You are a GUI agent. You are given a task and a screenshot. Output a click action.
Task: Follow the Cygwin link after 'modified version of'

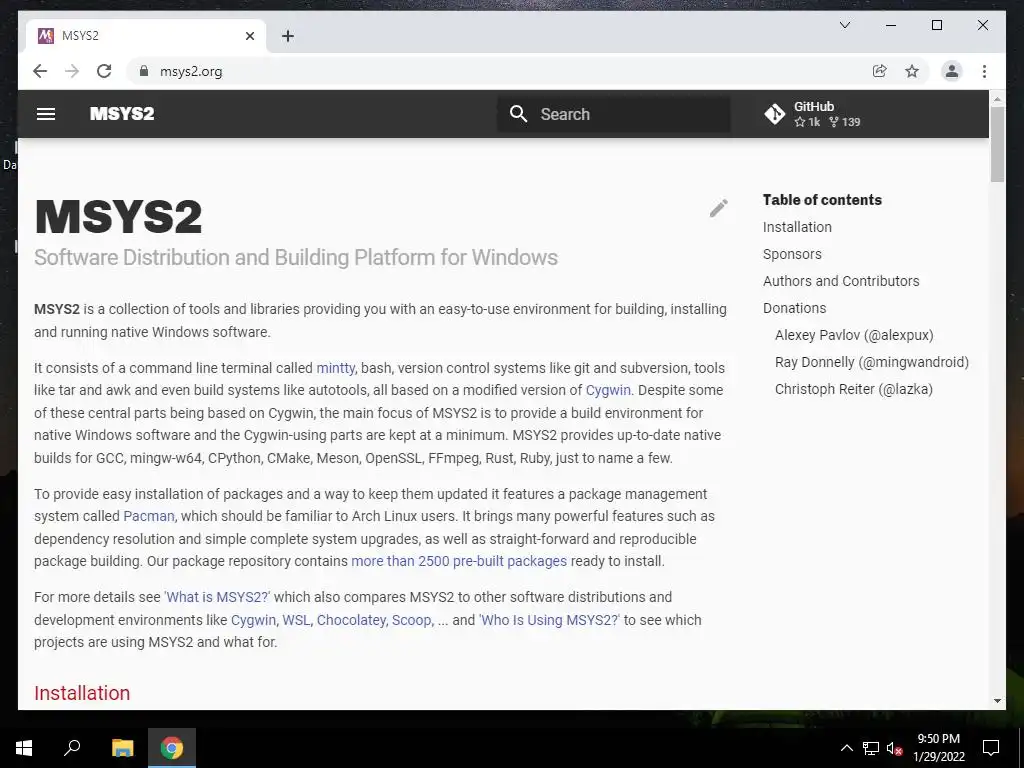[x=608, y=391]
